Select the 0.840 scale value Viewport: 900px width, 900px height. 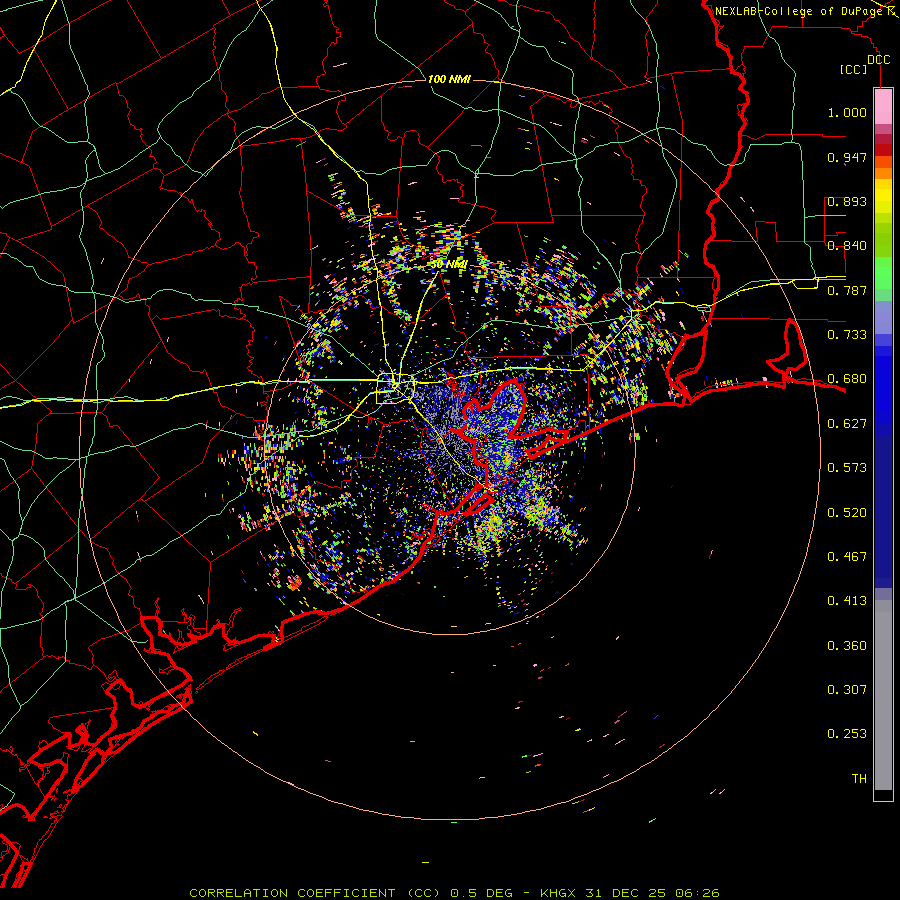pyautogui.click(x=847, y=246)
